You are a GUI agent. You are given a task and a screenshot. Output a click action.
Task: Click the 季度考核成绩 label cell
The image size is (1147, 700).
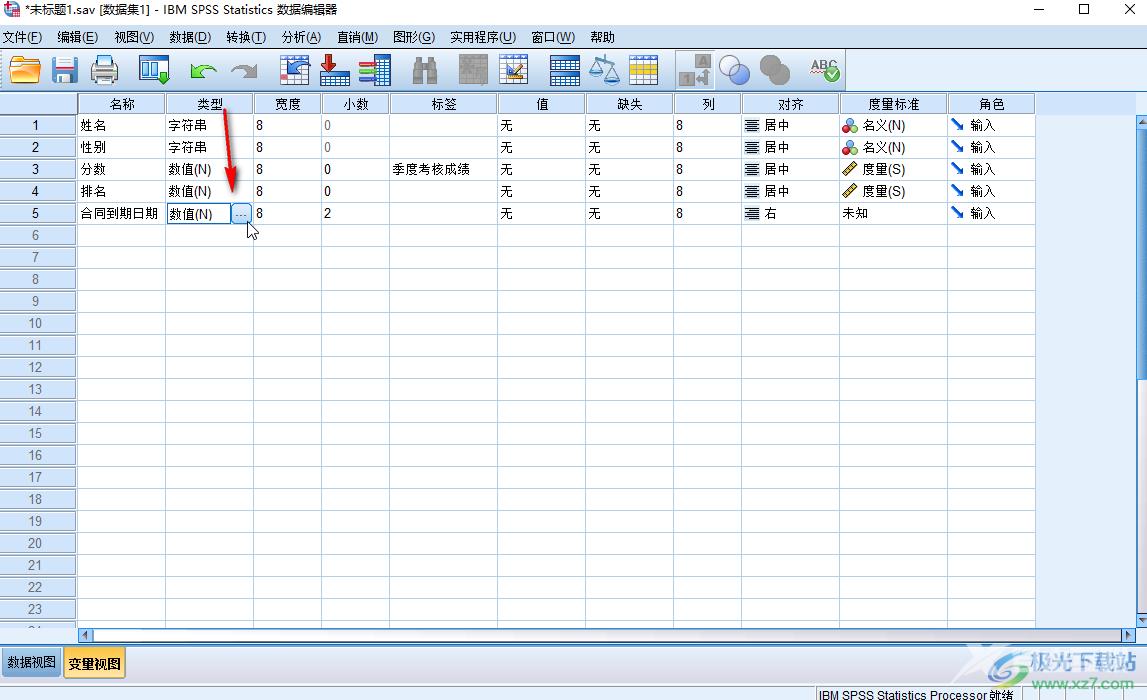tap(443, 169)
